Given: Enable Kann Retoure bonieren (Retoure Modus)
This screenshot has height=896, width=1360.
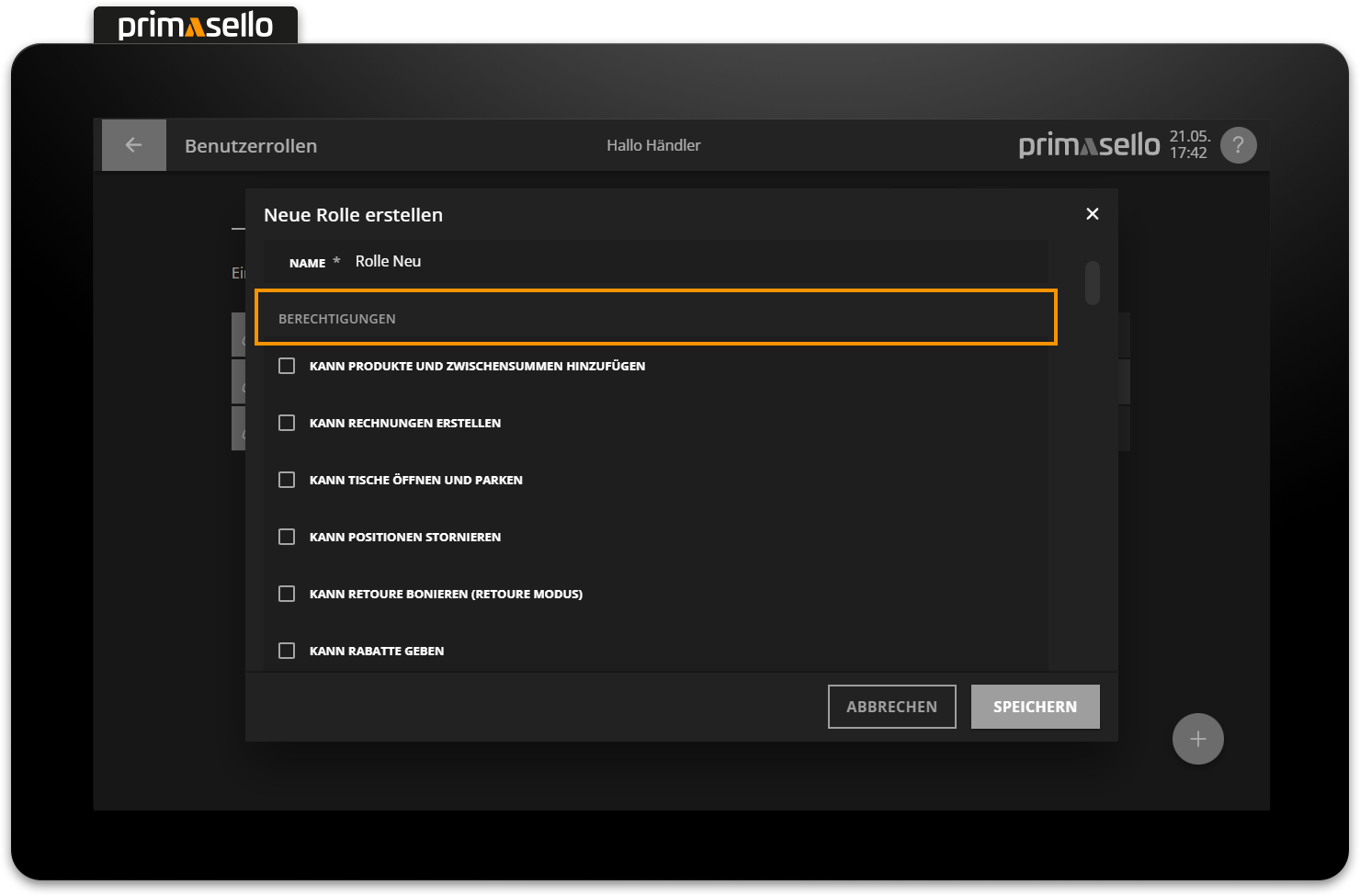Looking at the screenshot, I should click(287, 594).
